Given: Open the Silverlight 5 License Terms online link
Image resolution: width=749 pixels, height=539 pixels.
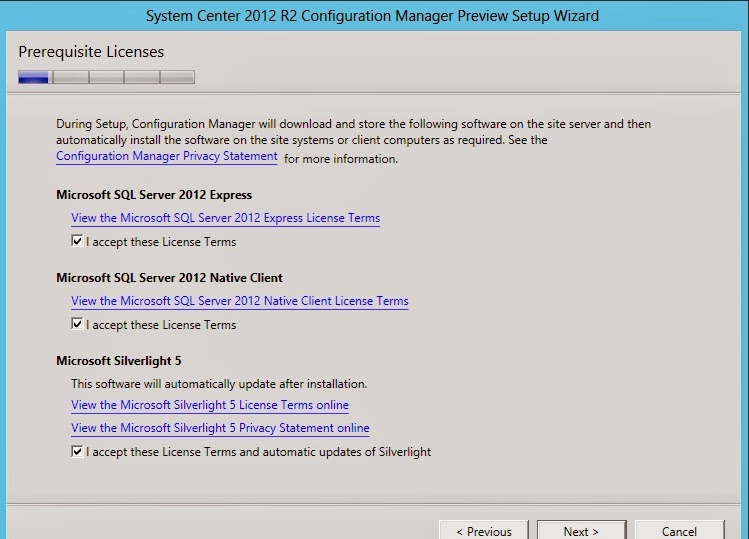Looking at the screenshot, I should point(210,405).
